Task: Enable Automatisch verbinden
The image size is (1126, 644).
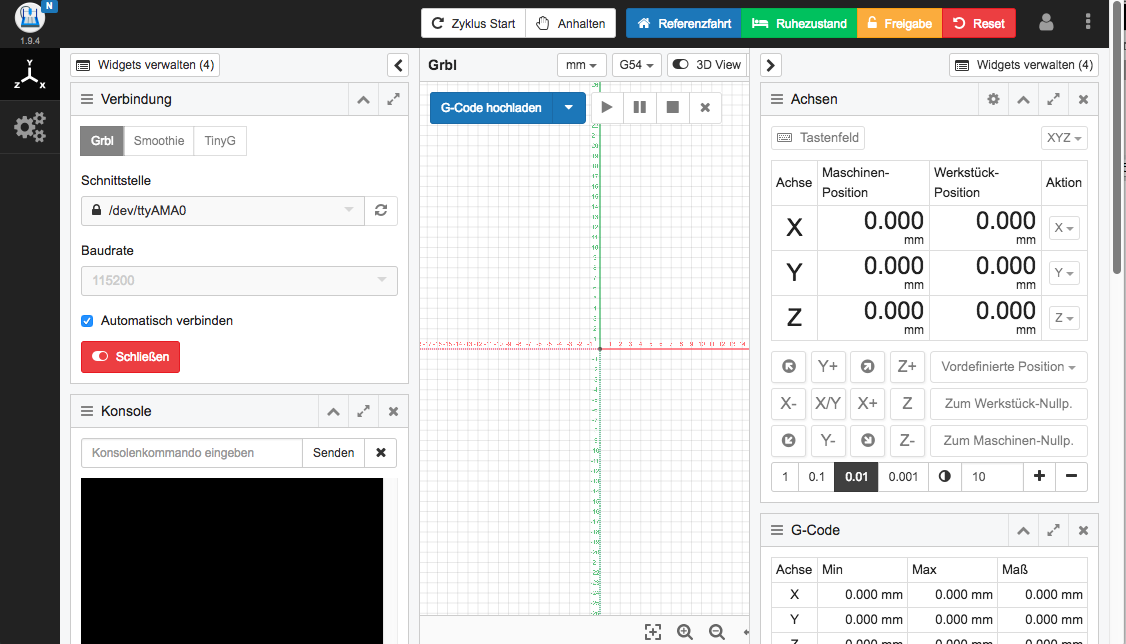Action: (x=87, y=320)
